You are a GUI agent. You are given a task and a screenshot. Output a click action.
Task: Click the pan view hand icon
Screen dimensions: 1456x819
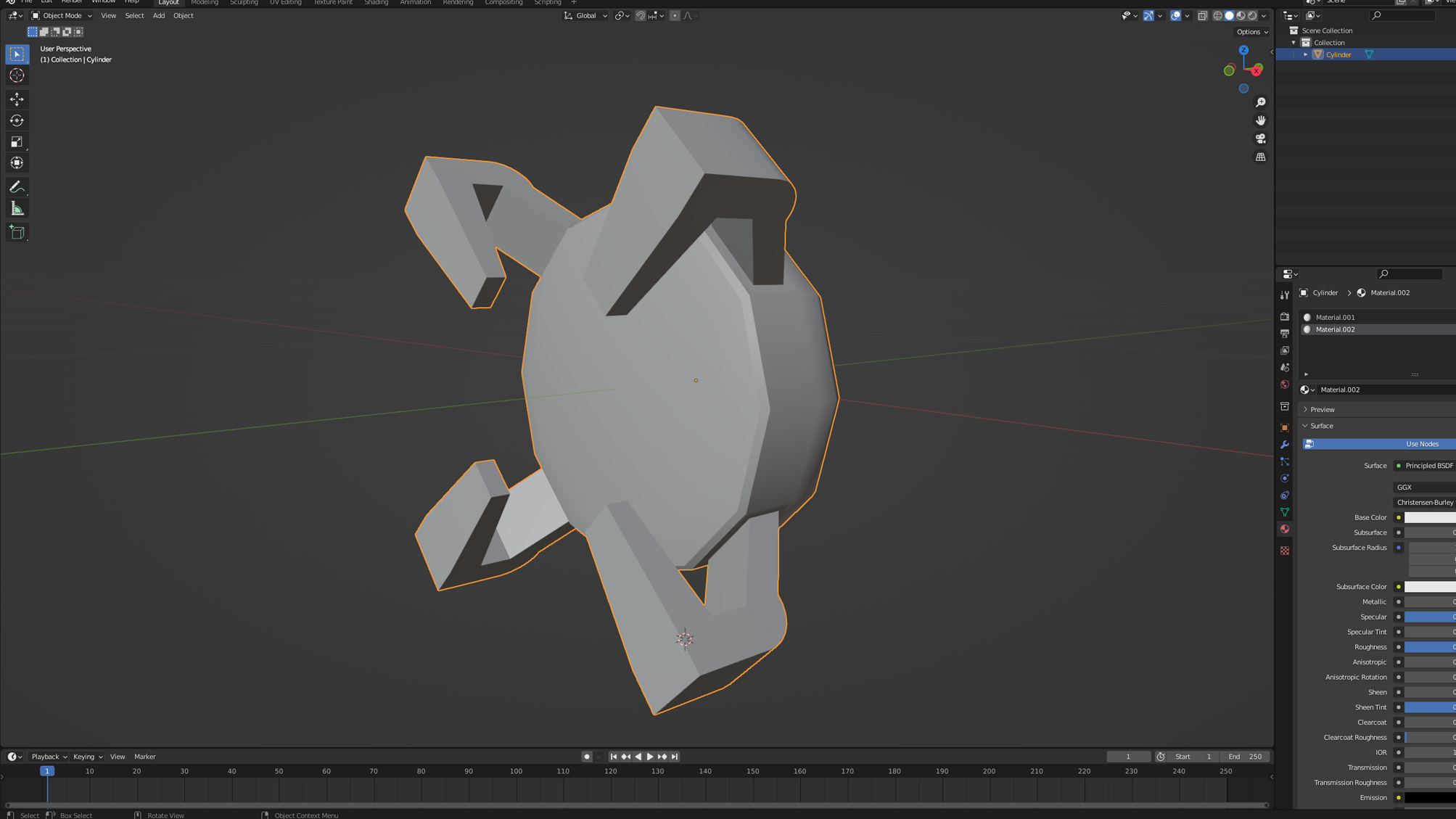(x=1260, y=120)
